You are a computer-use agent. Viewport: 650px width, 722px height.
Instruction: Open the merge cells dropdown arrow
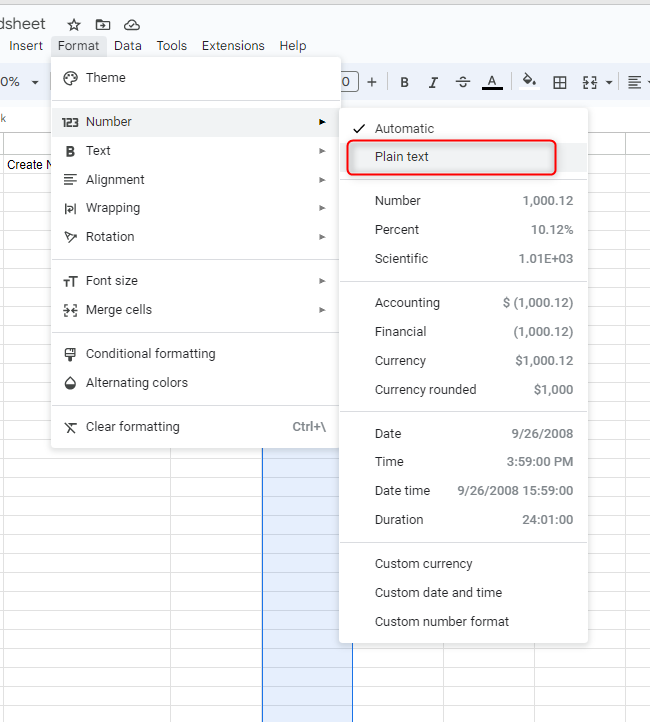tap(609, 83)
